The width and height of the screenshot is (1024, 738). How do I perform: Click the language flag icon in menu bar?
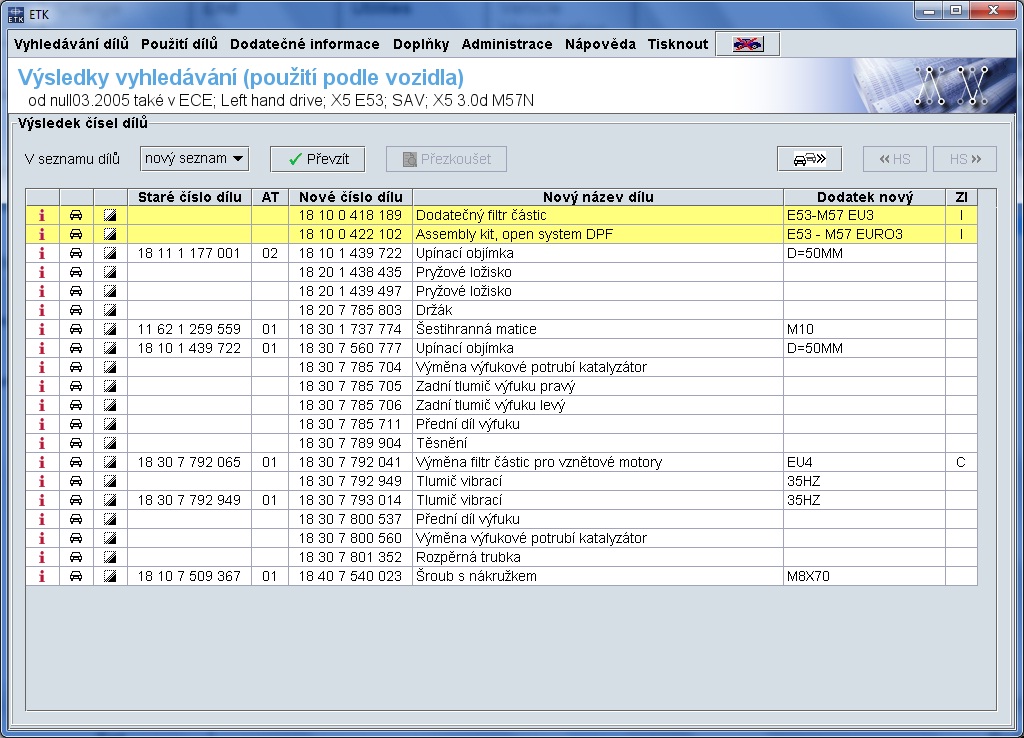(747, 44)
